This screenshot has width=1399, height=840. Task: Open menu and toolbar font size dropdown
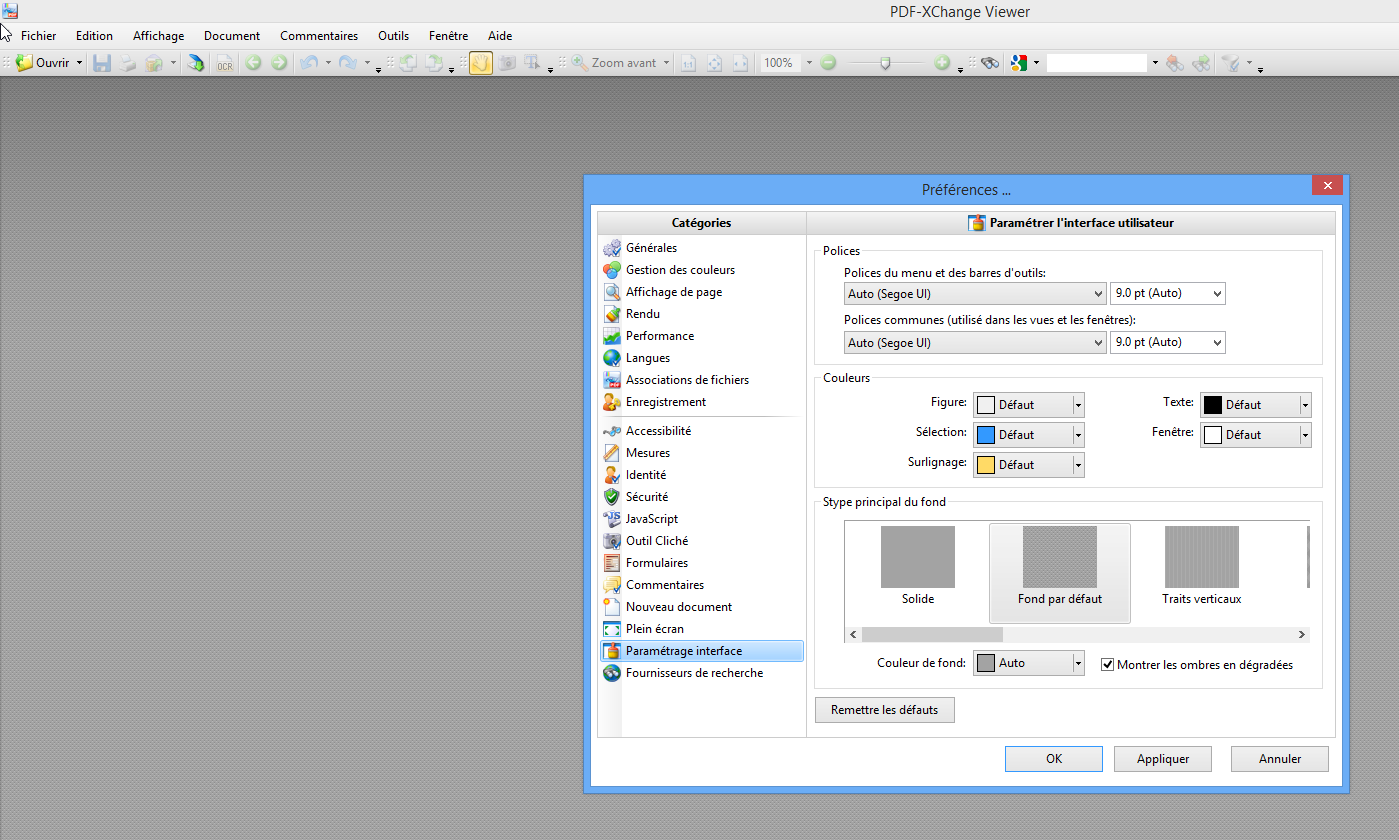1168,294
